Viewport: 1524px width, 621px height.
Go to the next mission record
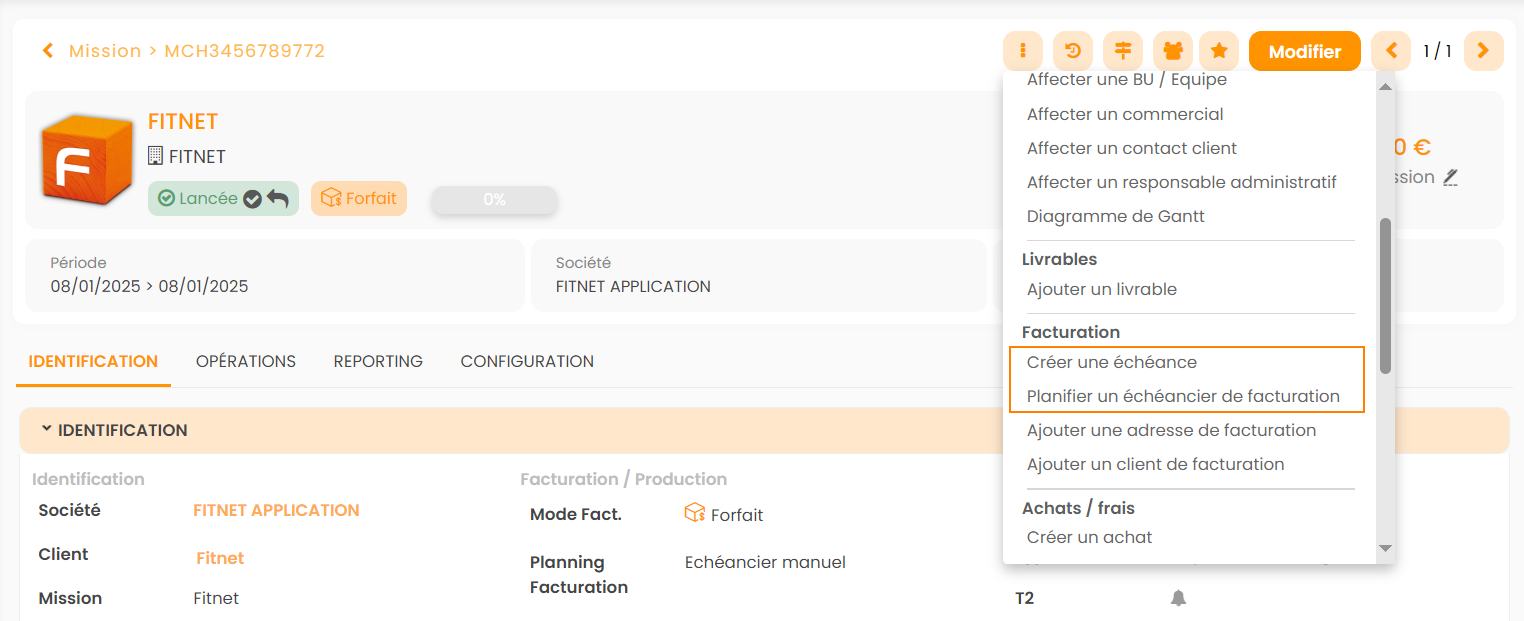pyautogui.click(x=1483, y=51)
